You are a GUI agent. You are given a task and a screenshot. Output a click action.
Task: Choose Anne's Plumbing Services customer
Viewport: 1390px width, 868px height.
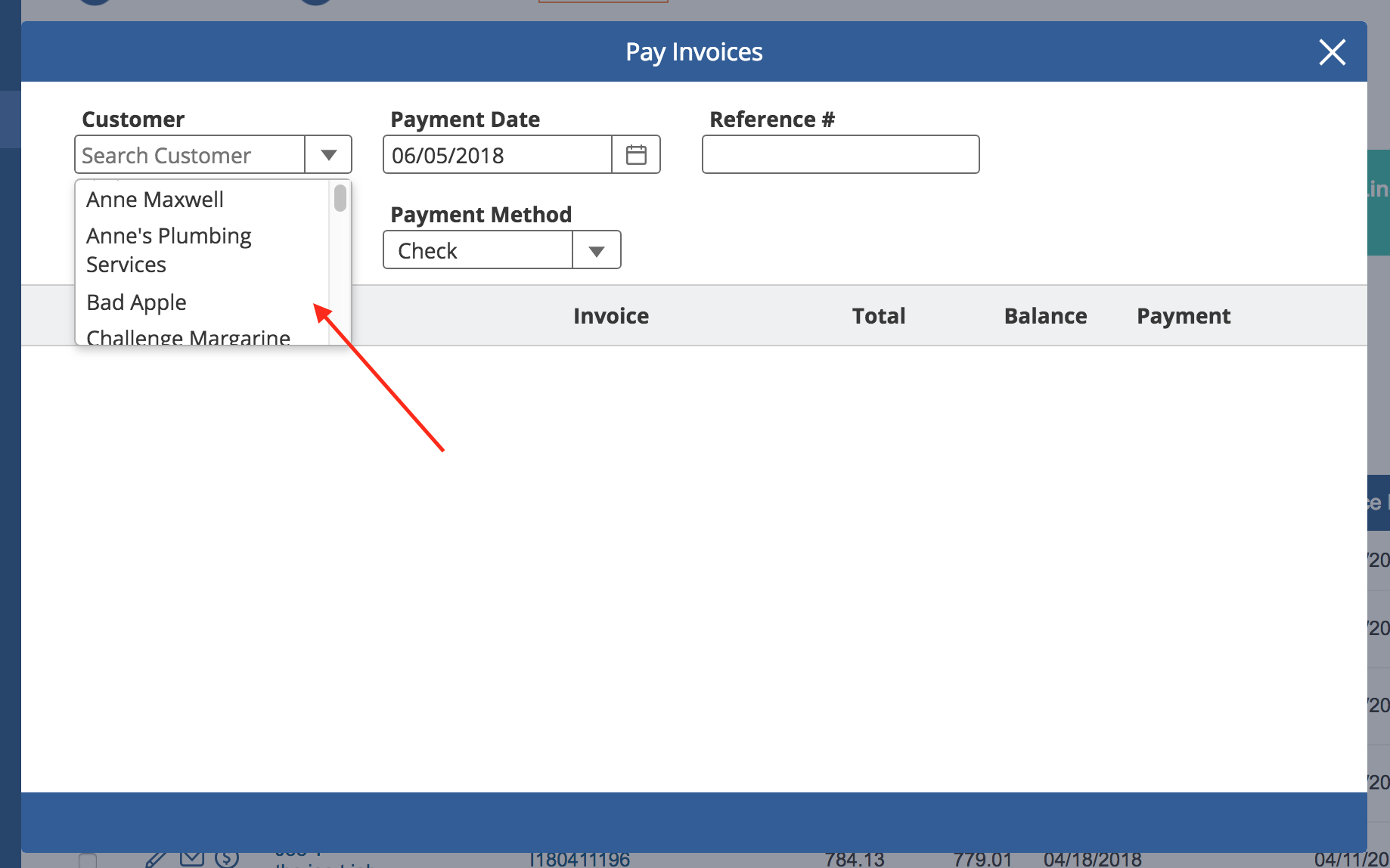(x=169, y=250)
